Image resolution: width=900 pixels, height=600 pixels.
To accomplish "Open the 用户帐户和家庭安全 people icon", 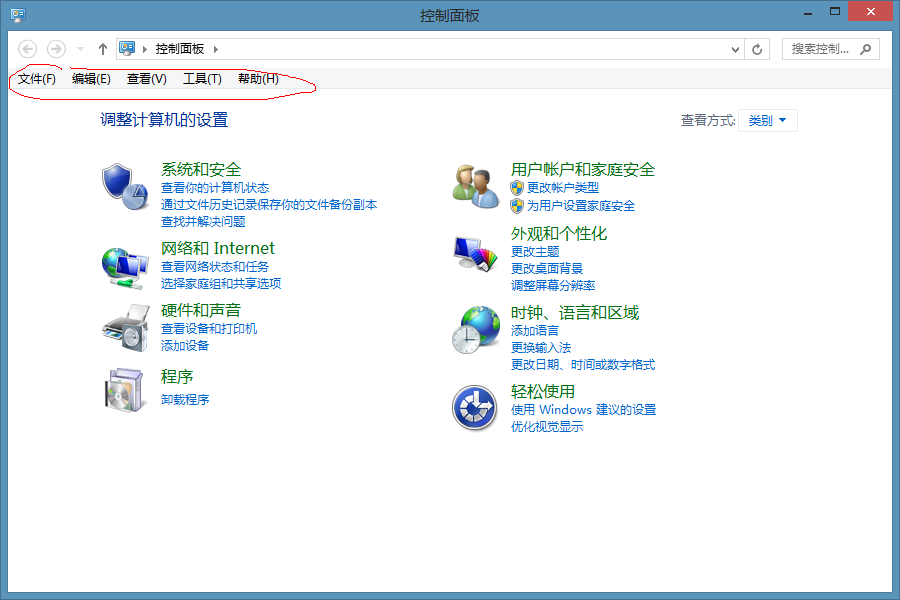I will 476,186.
